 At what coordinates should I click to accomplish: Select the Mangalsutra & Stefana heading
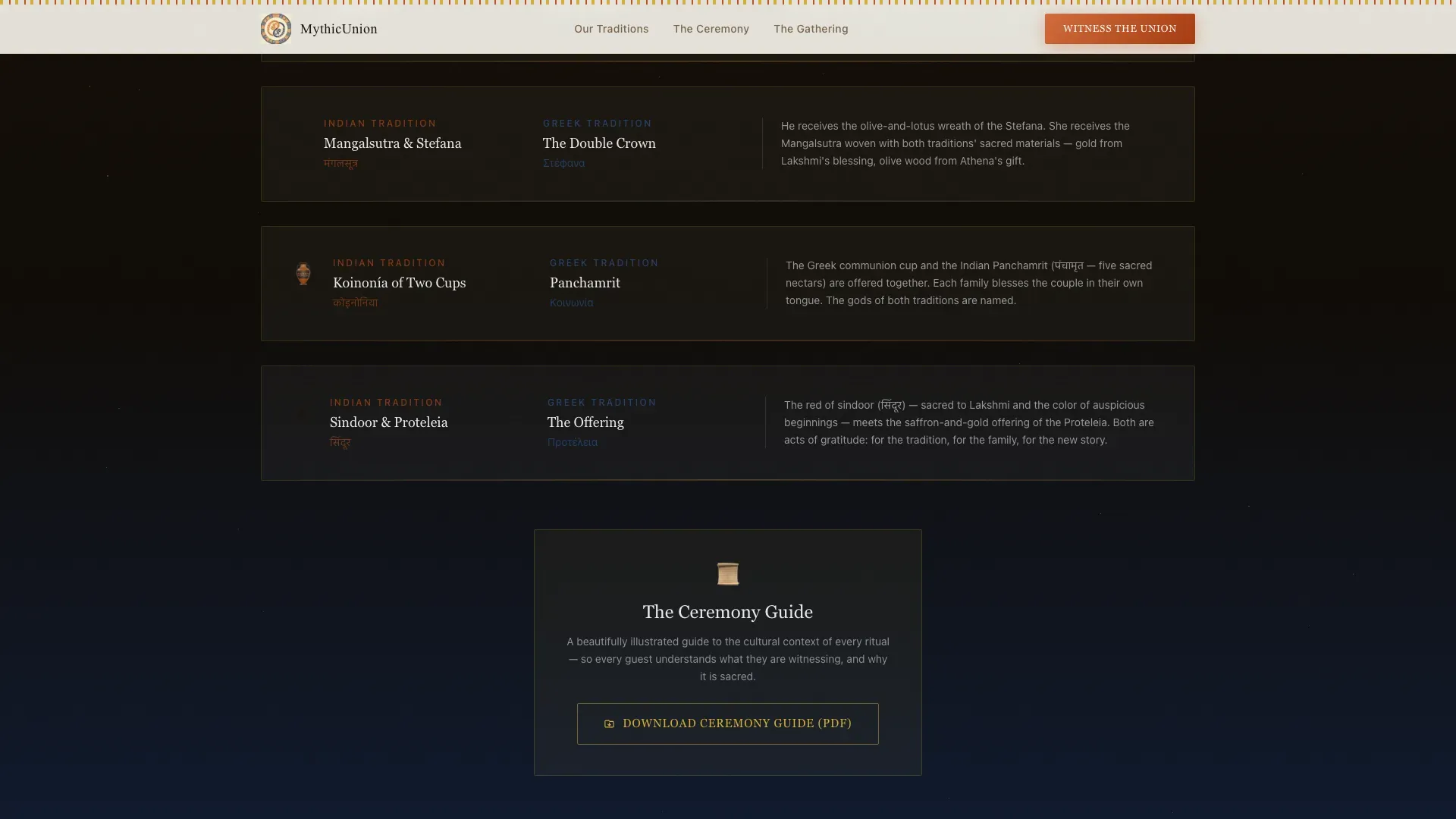pyautogui.click(x=392, y=143)
